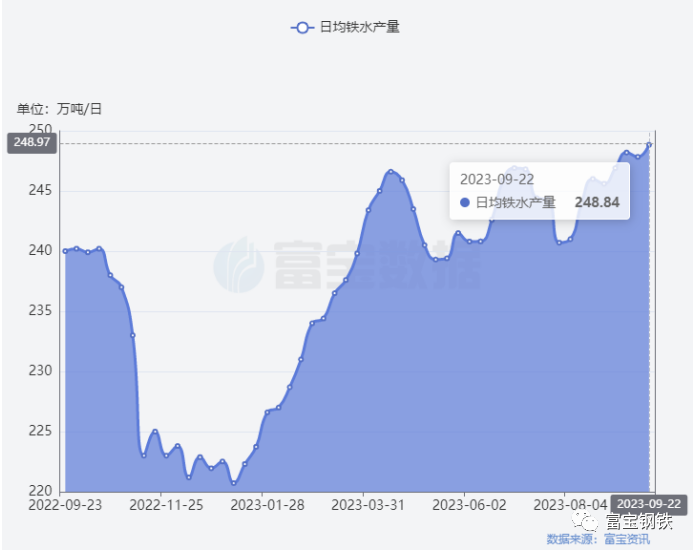Click the y-axis label 220
This screenshot has height=552, width=695.
40,491
